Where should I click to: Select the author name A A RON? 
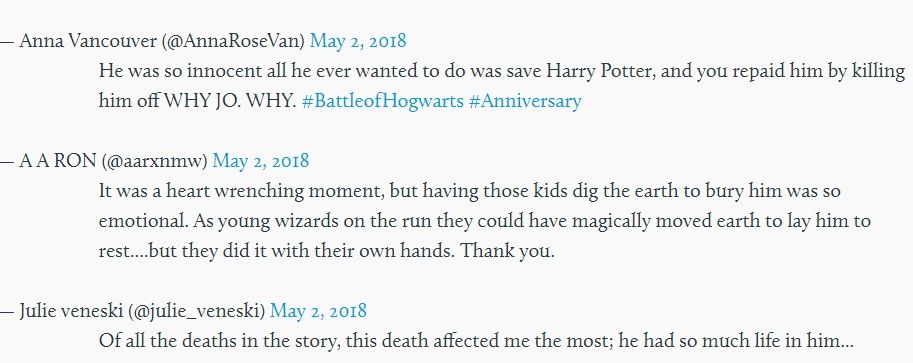tap(58, 161)
